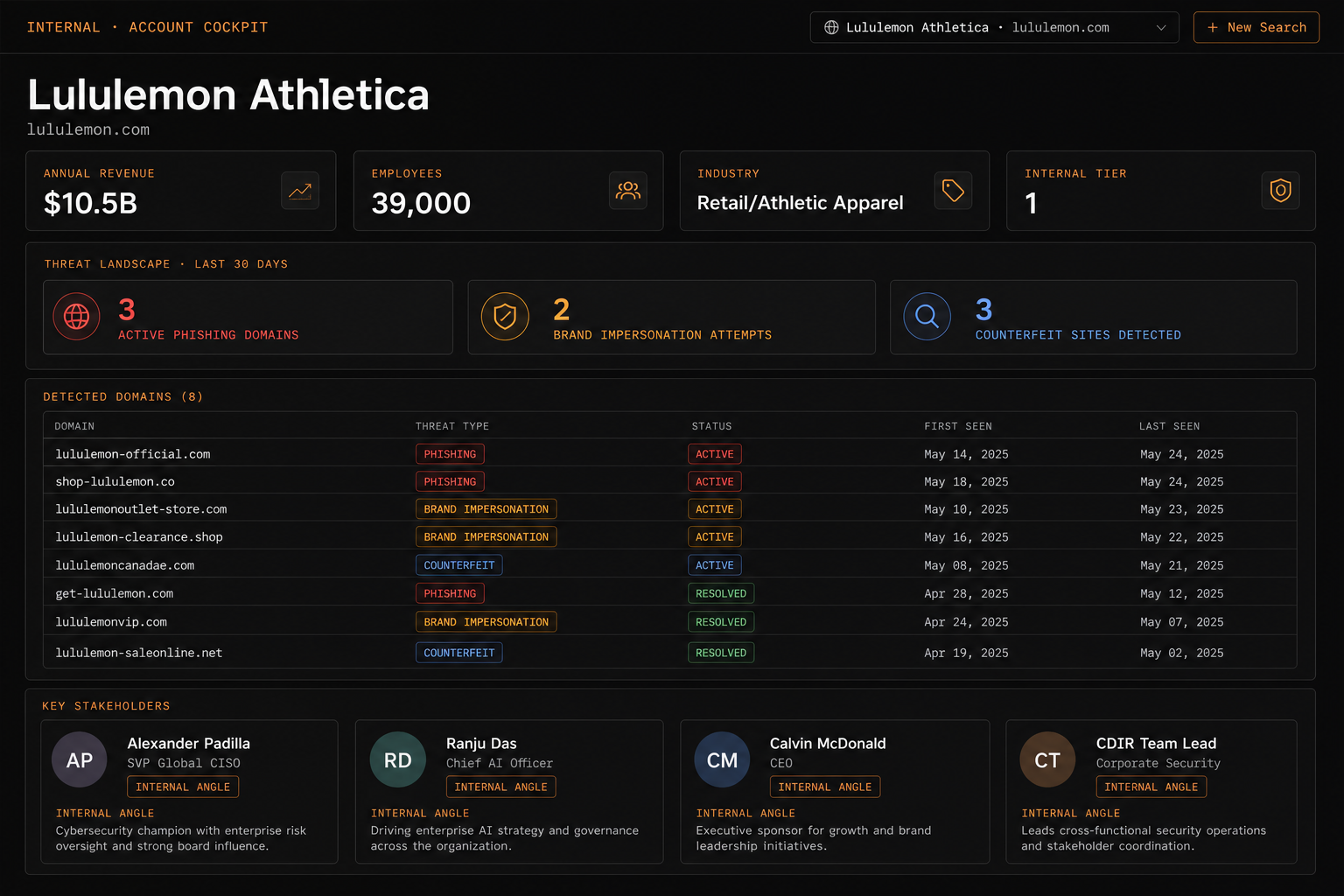Click the red globe phishing domains icon
Screen dimensions: 1344x896
point(76,316)
